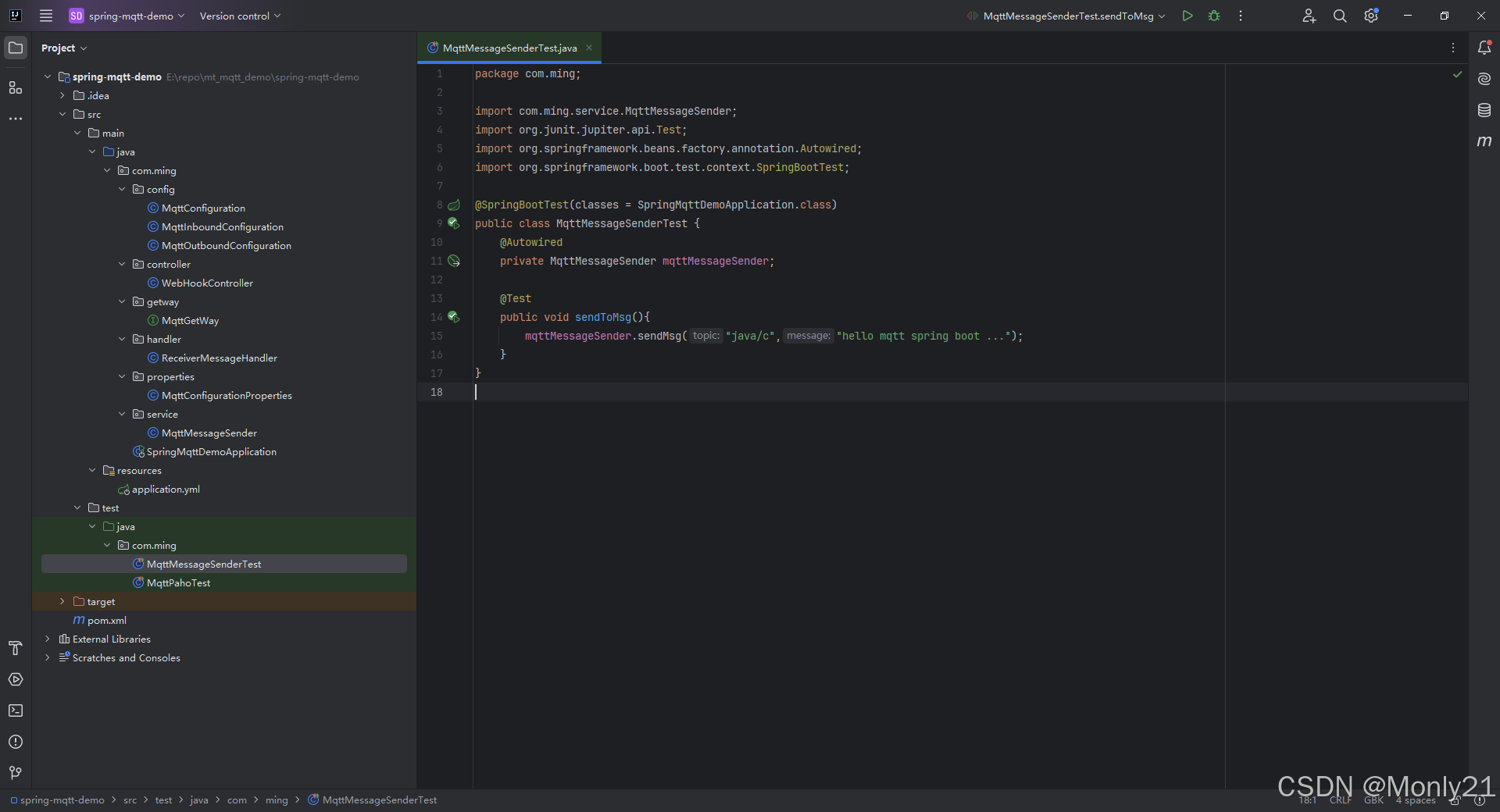Open the Notifications bell

1484,48
